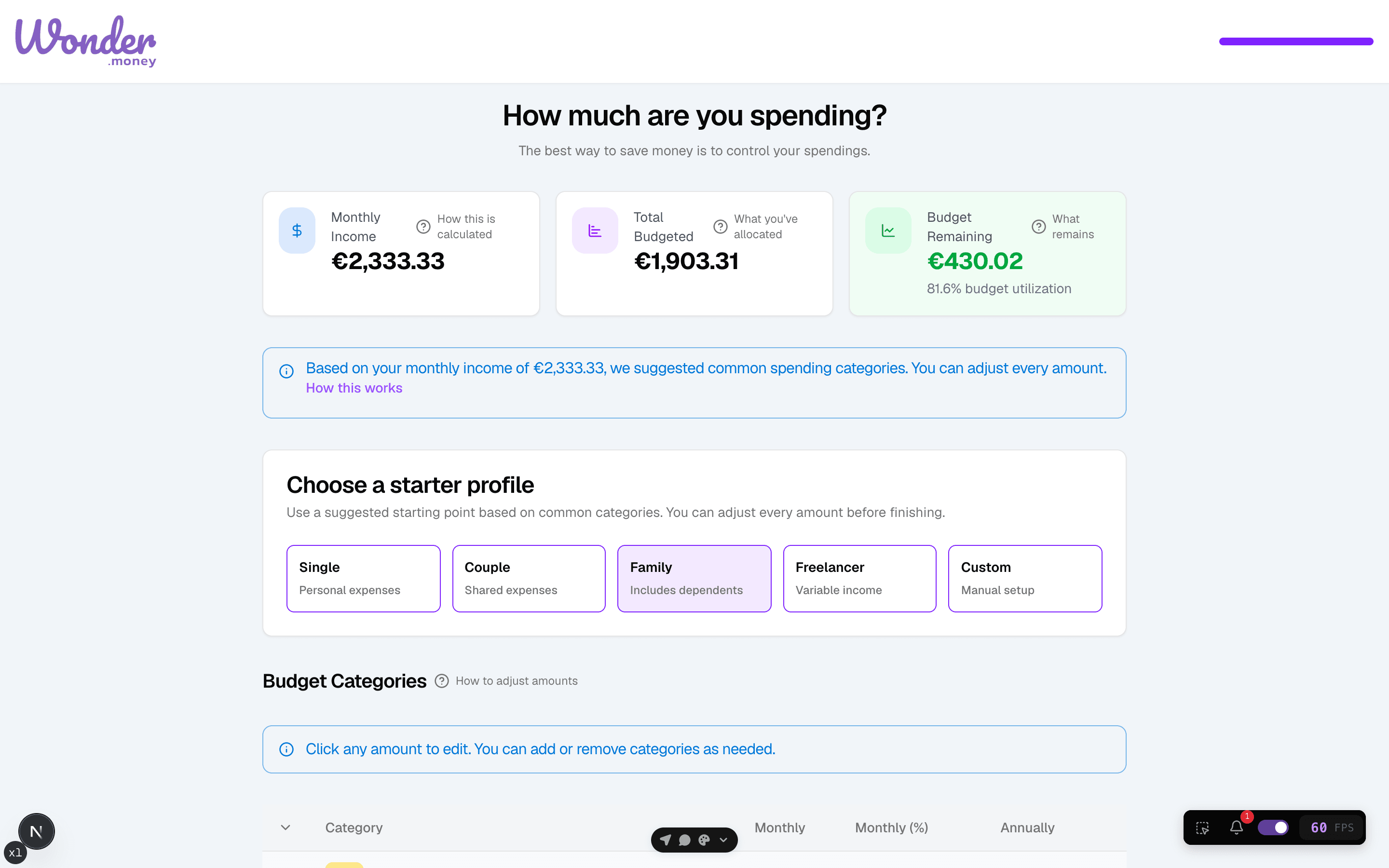
Task: Click 'How to adjust amounts' help link
Action: click(517, 681)
